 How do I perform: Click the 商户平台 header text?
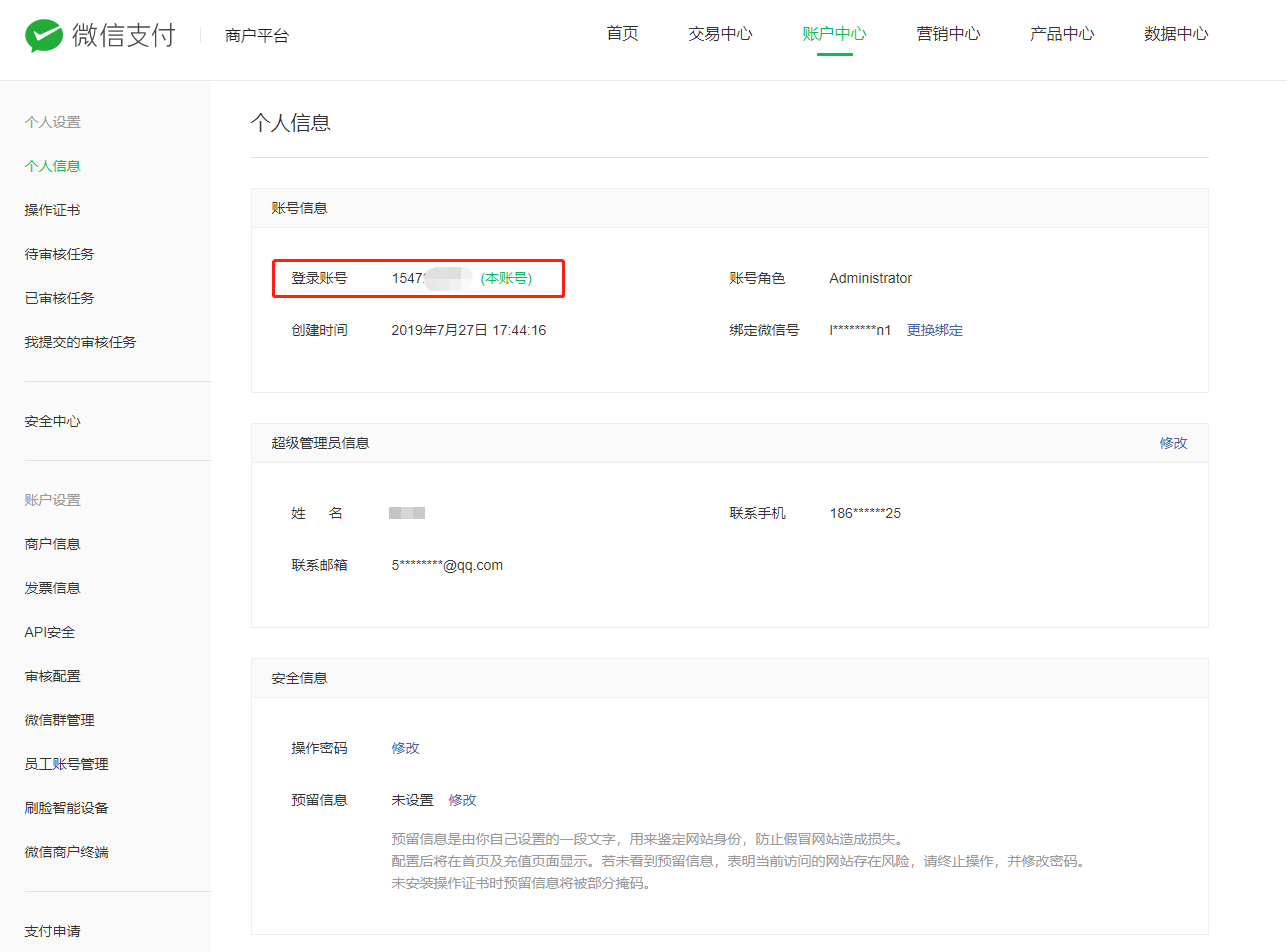pos(257,36)
